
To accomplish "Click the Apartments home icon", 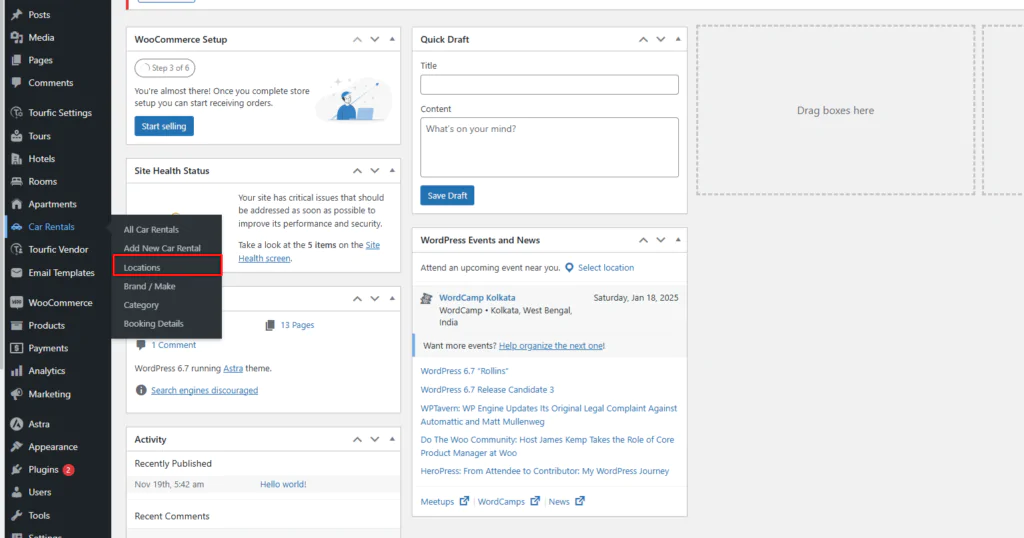I will 17,204.
